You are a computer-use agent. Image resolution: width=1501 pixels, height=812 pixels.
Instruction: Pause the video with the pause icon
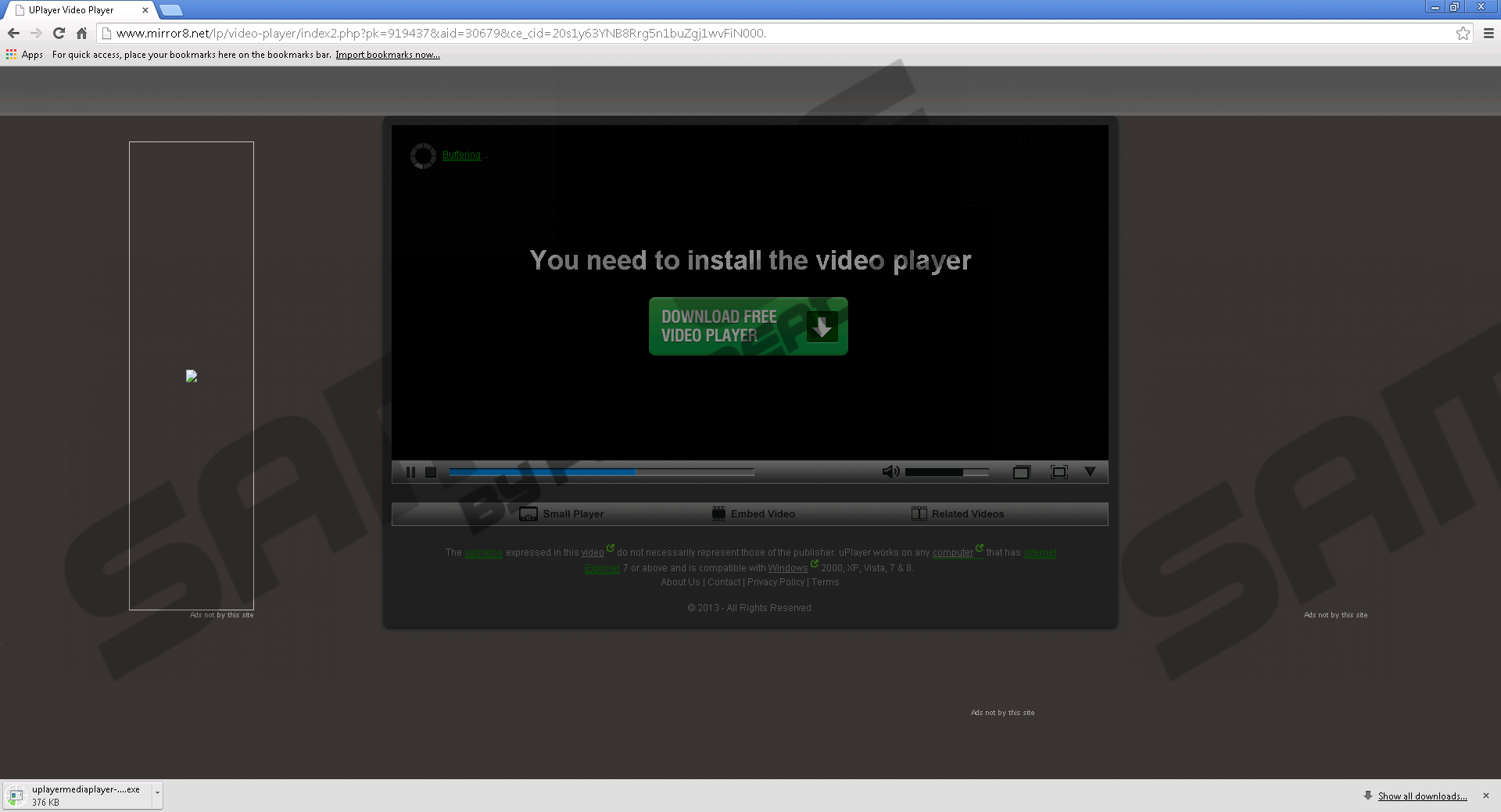(410, 472)
